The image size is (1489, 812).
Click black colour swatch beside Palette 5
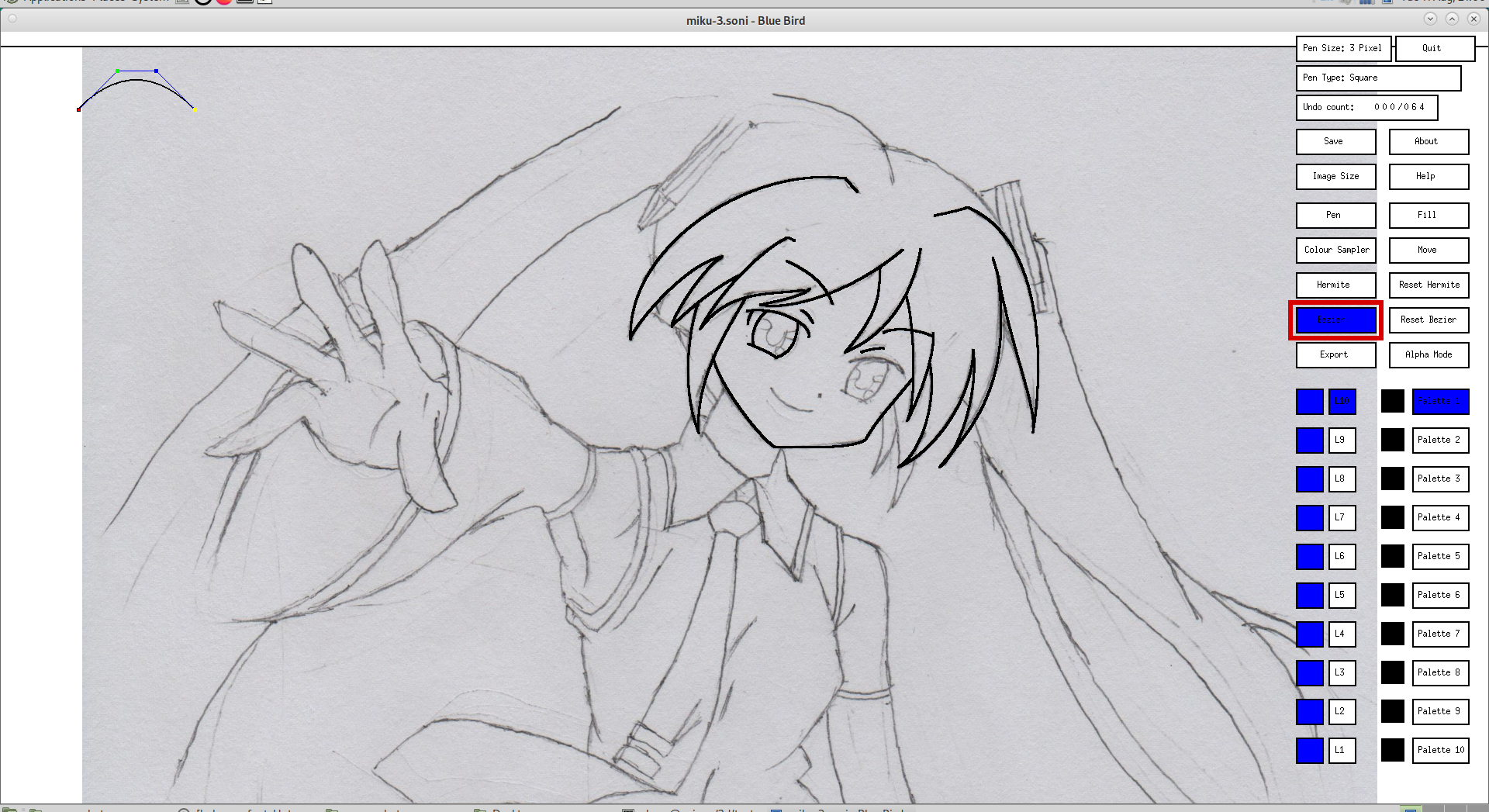(1393, 557)
